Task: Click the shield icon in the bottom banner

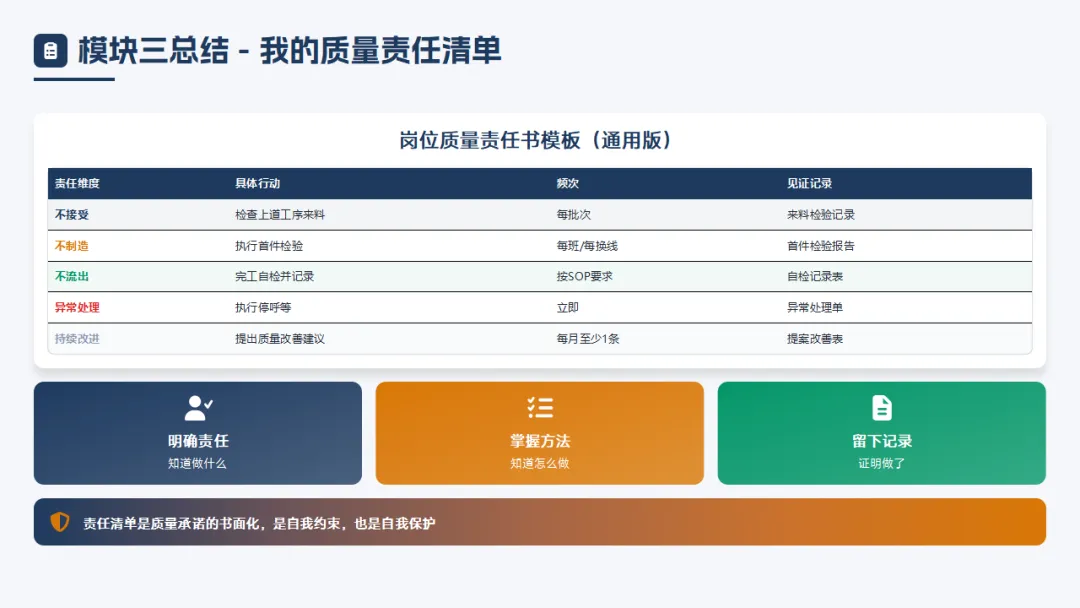Action: [x=60, y=522]
